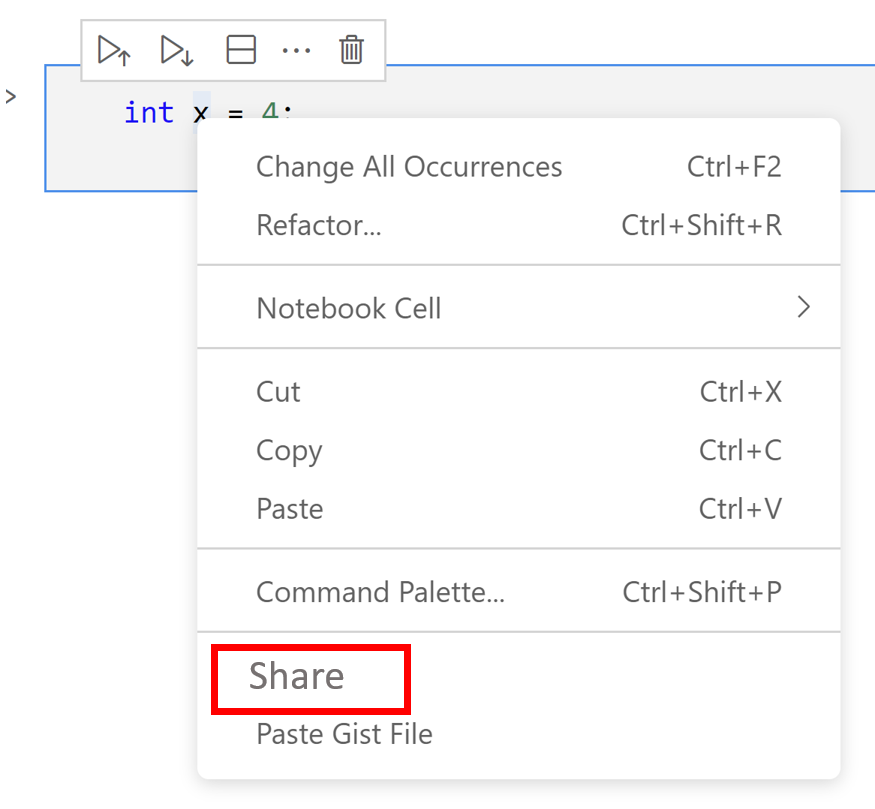Choose Refactor from the context menu
Viewport: 875px width, 809px height.
pos(319,225)
